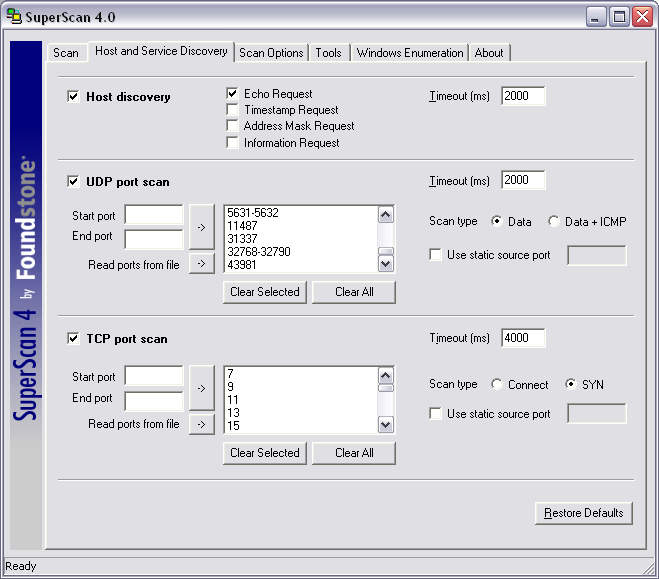This screenshot has height=579, width=659.
Task: Toggle the TCP port scan checkbox
Action: [73, 338]
